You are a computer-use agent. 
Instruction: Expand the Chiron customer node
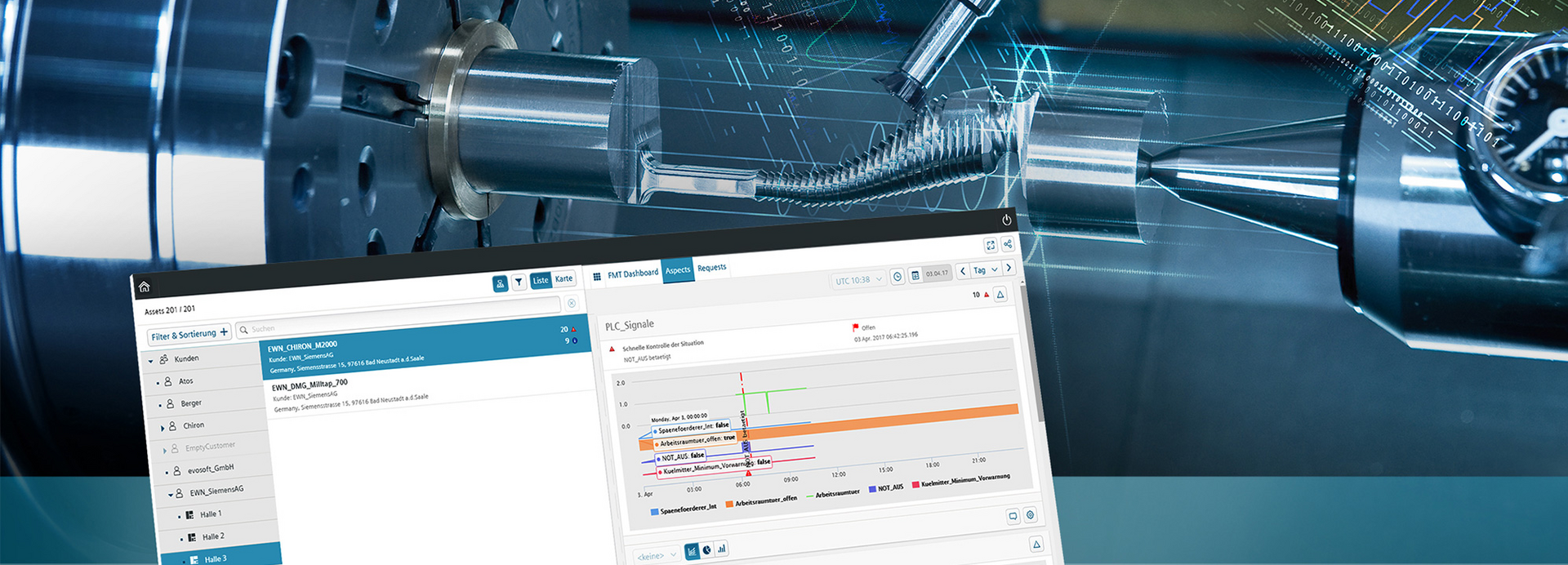click(163, 427)
